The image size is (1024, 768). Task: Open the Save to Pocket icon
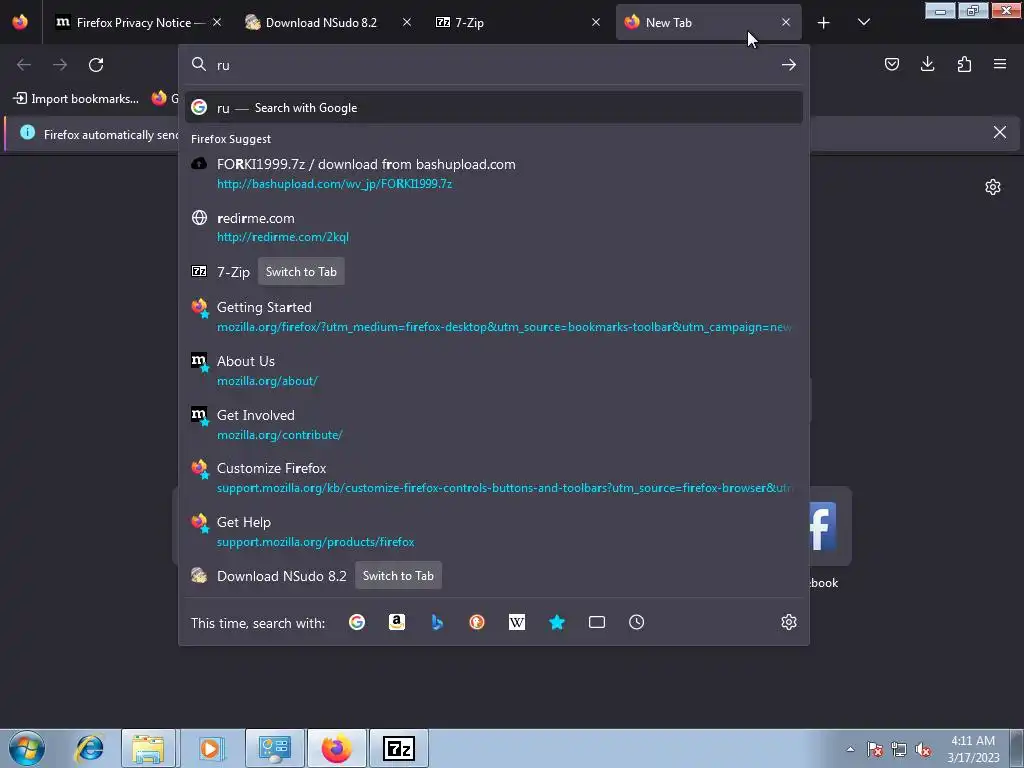click(x=891, y=64)
